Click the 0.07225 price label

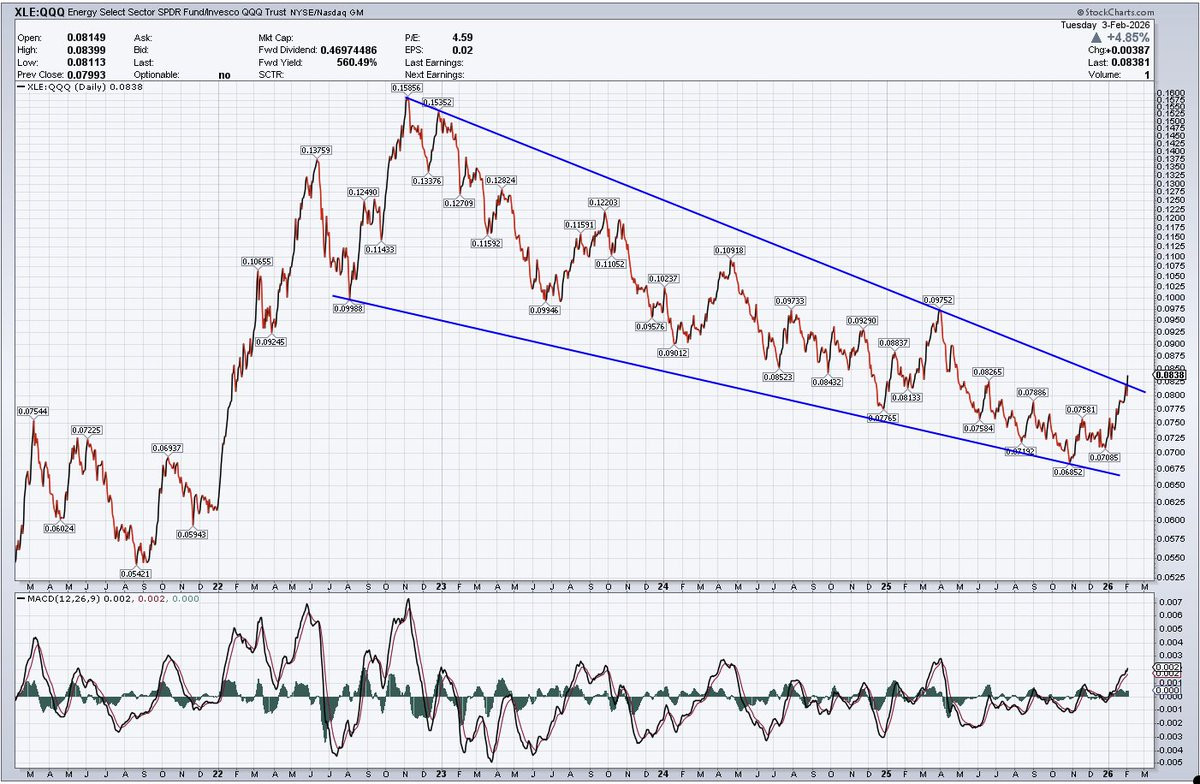click(87, 430)
